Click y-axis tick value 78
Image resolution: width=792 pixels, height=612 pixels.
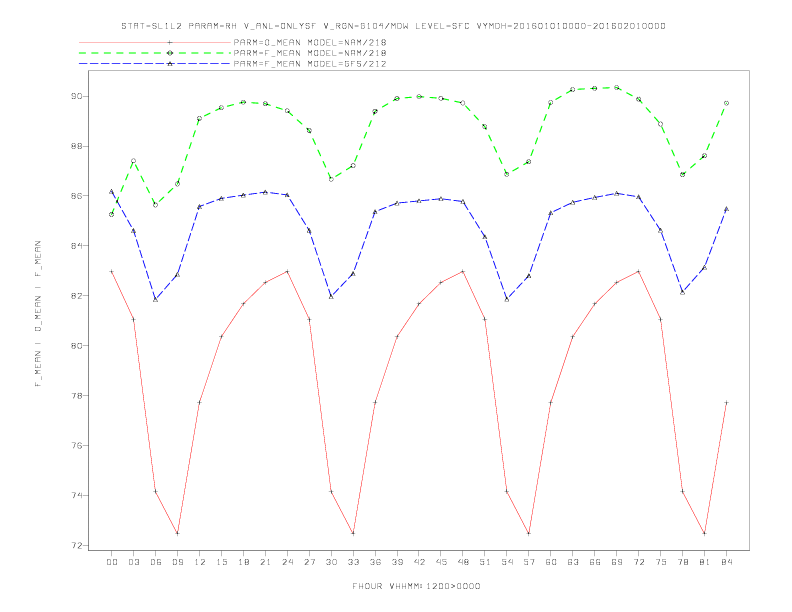point(77,396)
